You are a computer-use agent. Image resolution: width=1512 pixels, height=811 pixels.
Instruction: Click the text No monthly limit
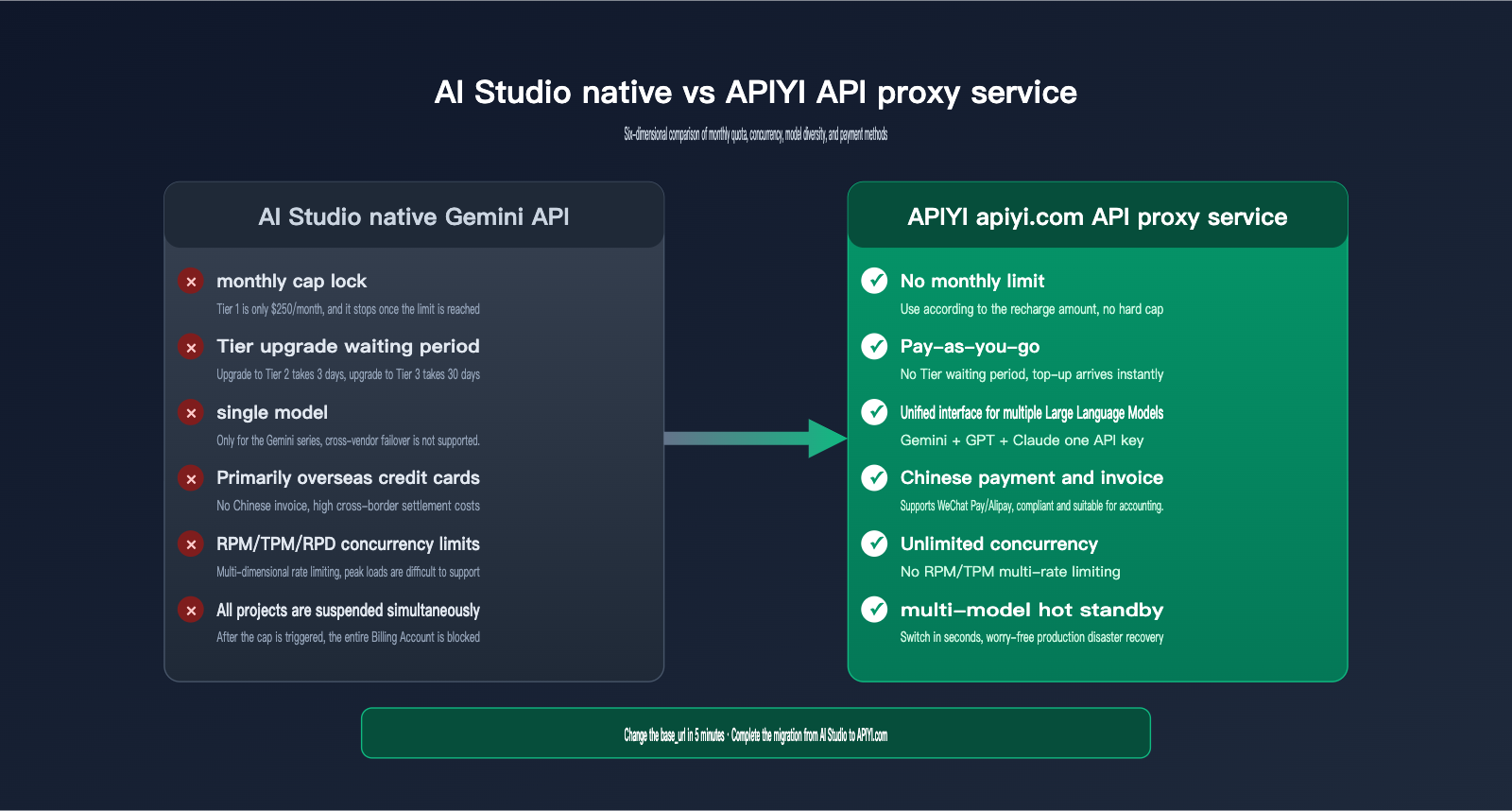972,281
